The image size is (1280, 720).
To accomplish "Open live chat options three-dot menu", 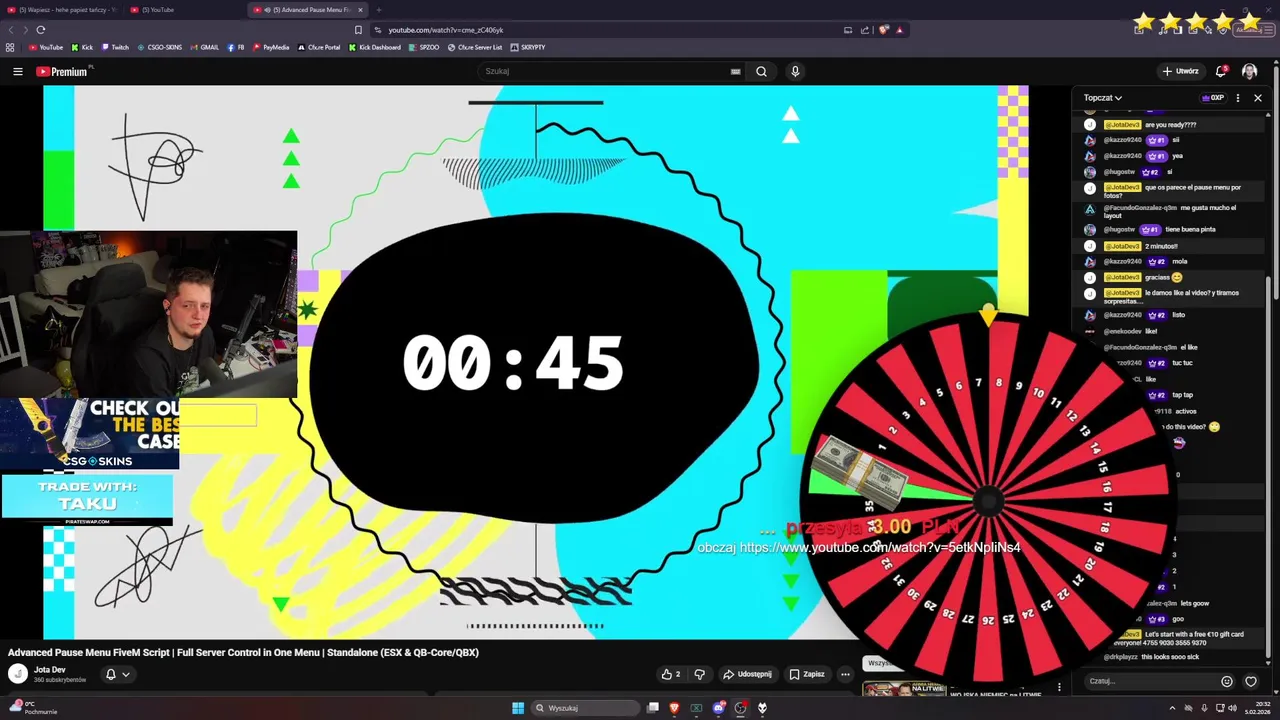I will (1238, 98).
